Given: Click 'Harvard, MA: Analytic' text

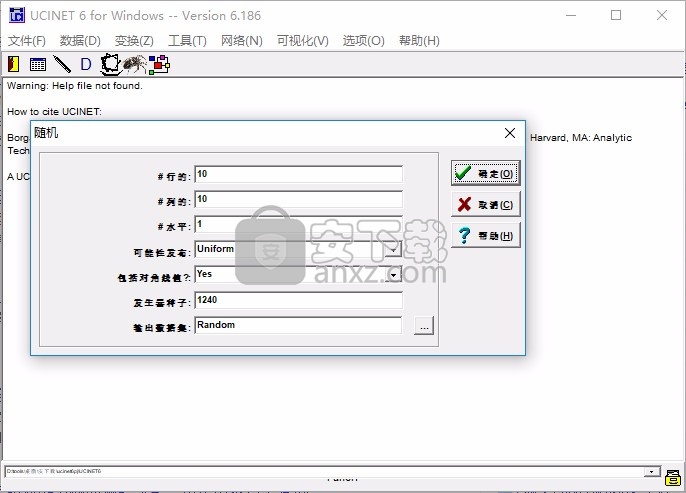Looking at the screenshot, I should pos(581,138).
